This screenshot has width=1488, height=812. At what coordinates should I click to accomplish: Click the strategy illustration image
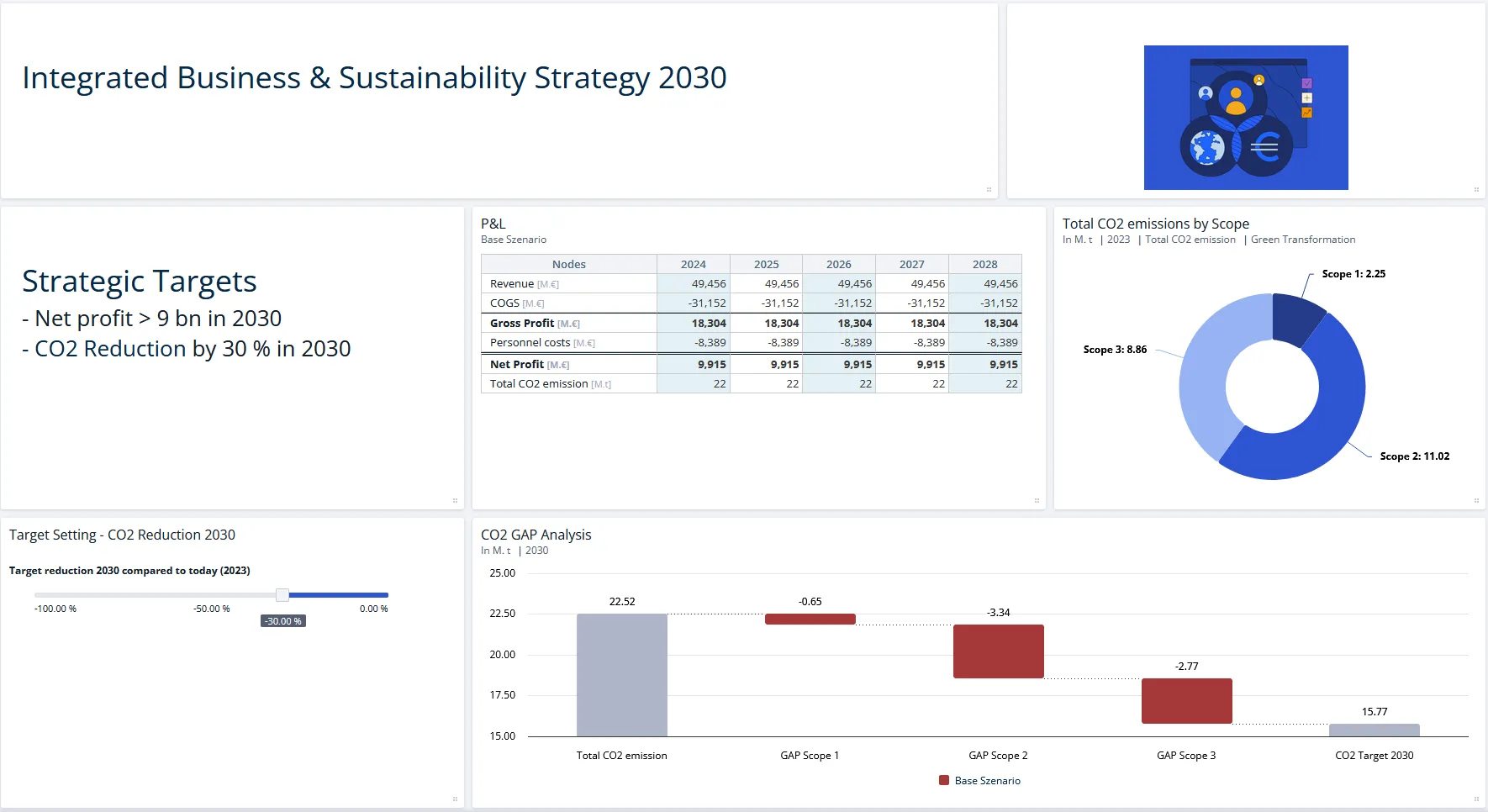tap(1246, 118)
